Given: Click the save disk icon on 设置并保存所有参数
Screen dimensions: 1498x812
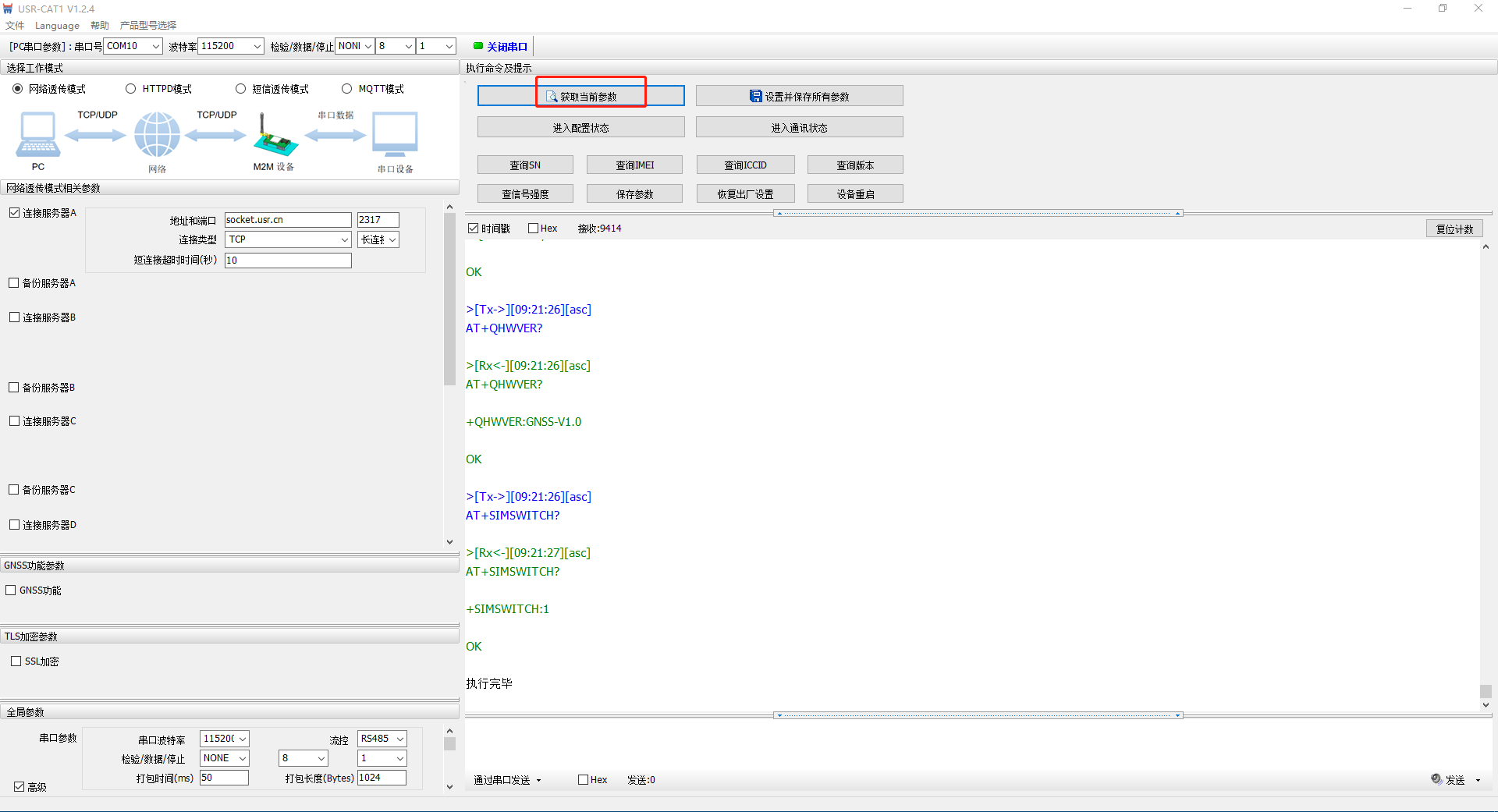Looking at the screenshot, I should click(755, 96).
